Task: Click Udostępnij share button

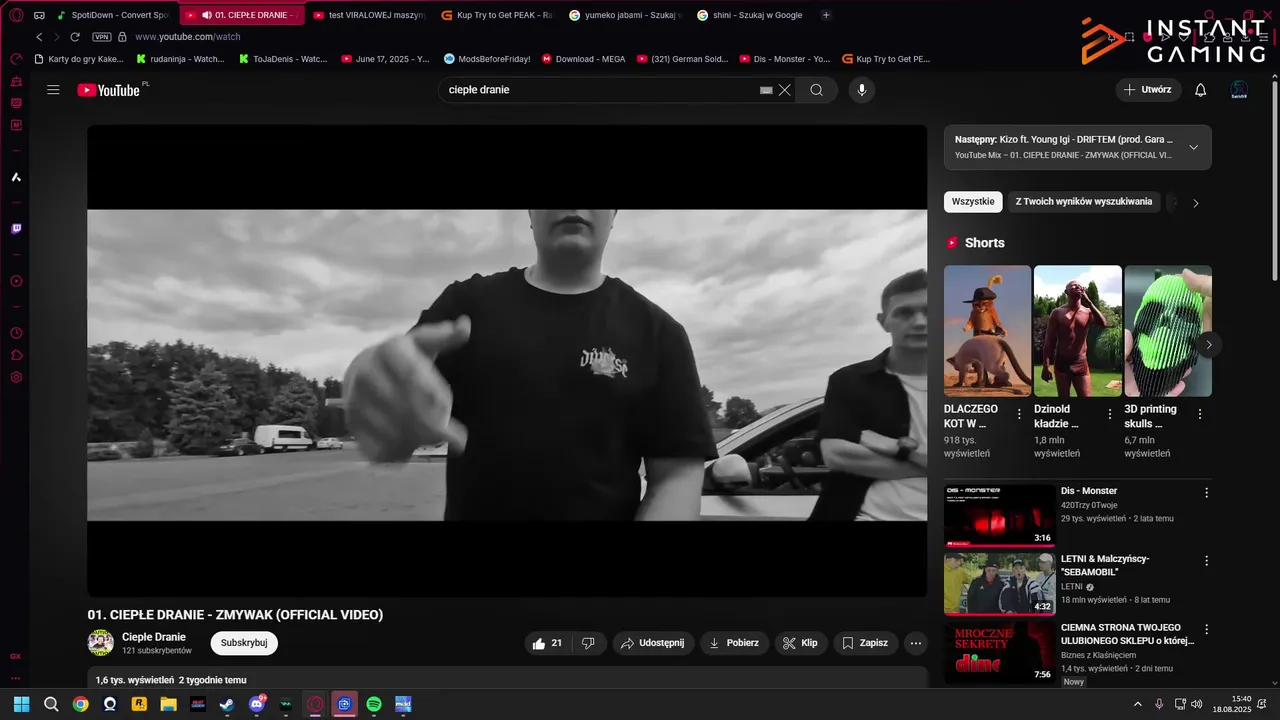Action: coord(652,643)
